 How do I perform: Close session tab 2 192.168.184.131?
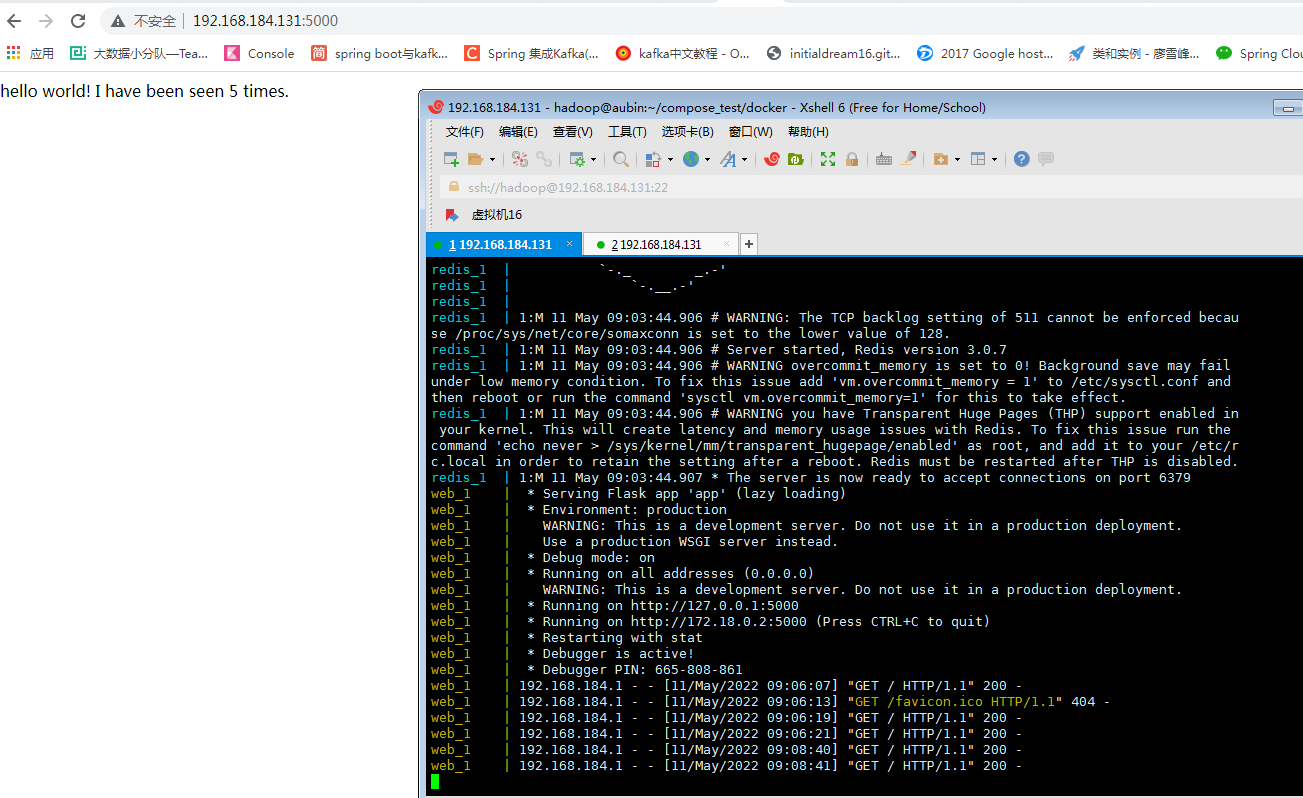pyautogui.click(x=726, y=243)
